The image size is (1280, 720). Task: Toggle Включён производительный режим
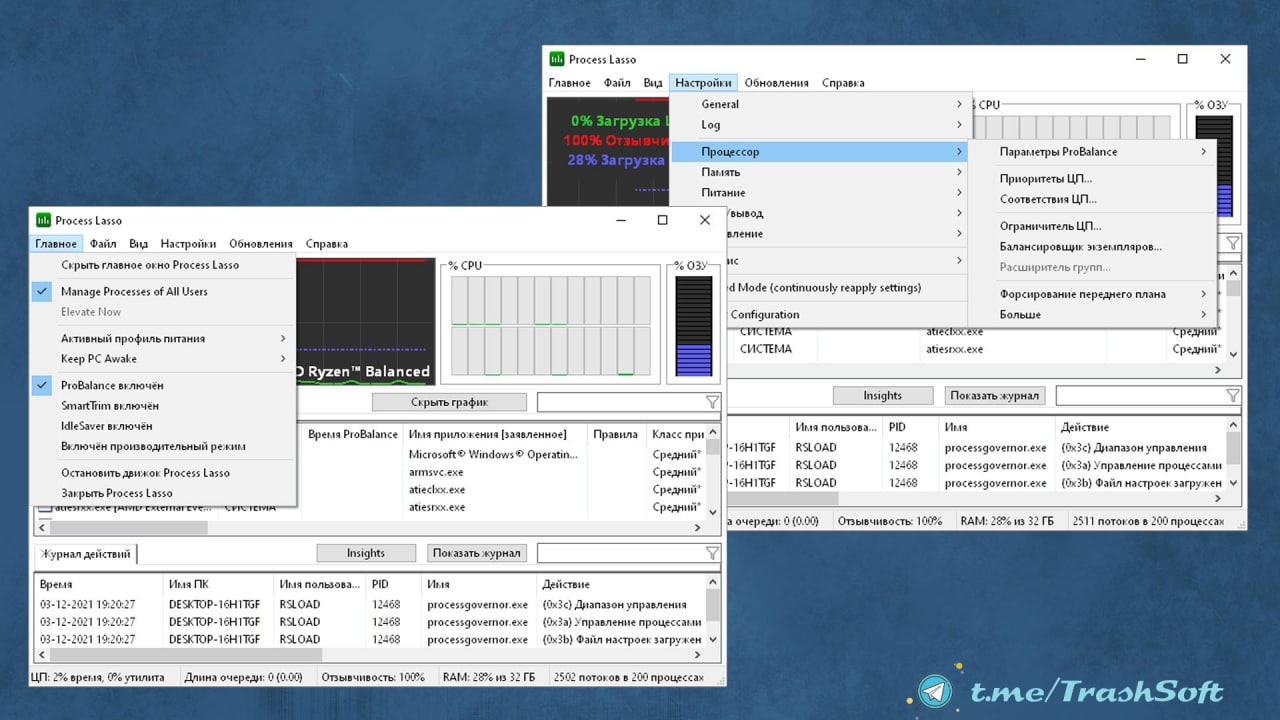pyautogui.click(x=153, y=446)
